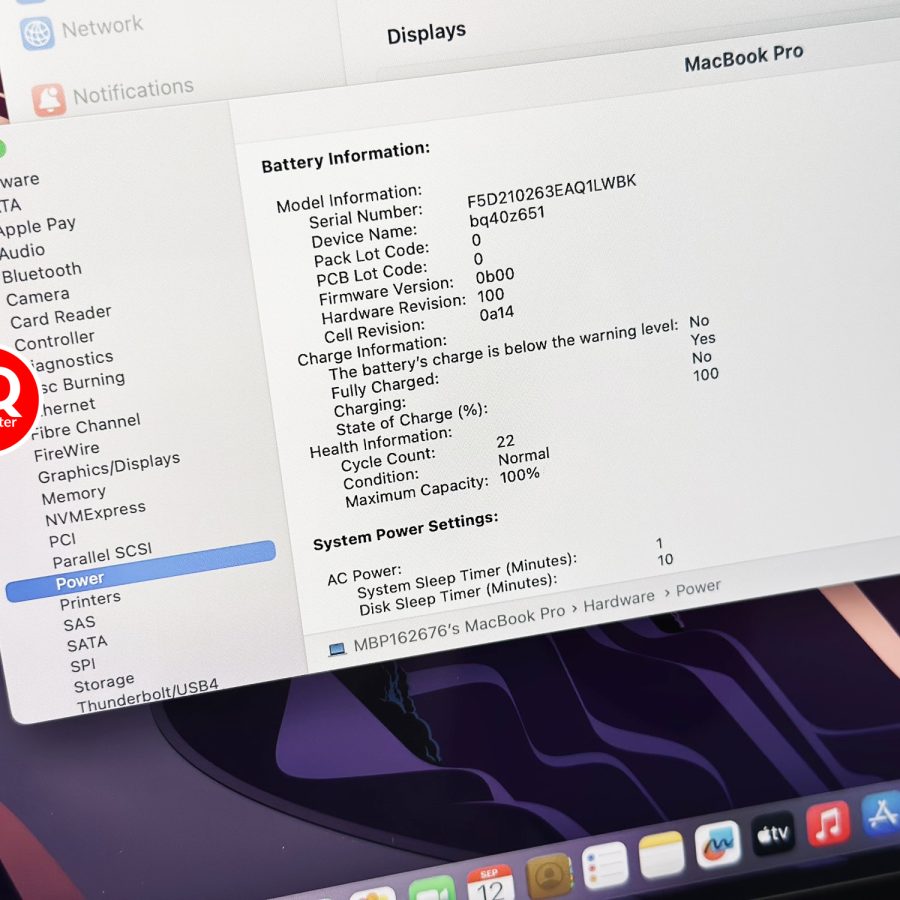Click the laptop icon in the path bar
The image size is (900, 900).
[x=337, y=649]
